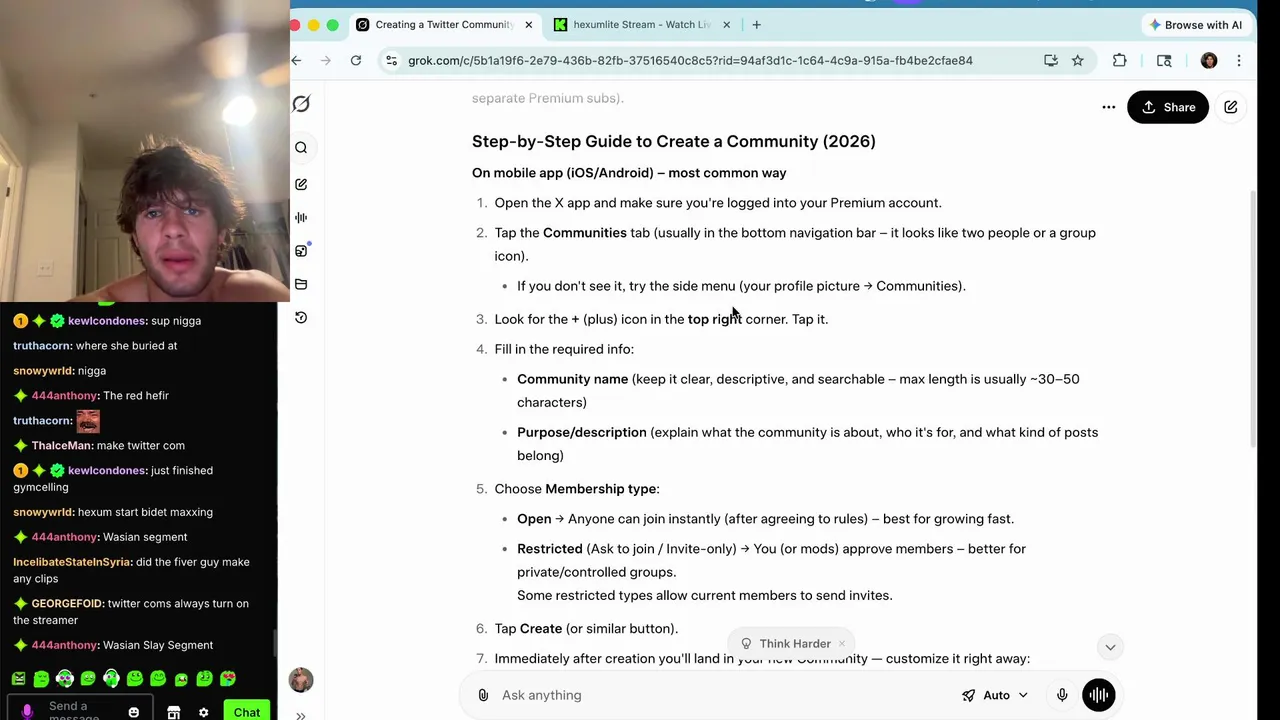Viewport: 1280px width, 720px height.
Task: Open the browser extensions puzzle icon
Action: pos(1120,61)
